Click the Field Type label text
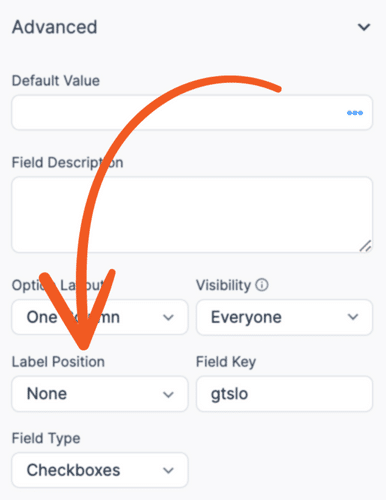Screen dimensions: 386x500 [46, 438]
